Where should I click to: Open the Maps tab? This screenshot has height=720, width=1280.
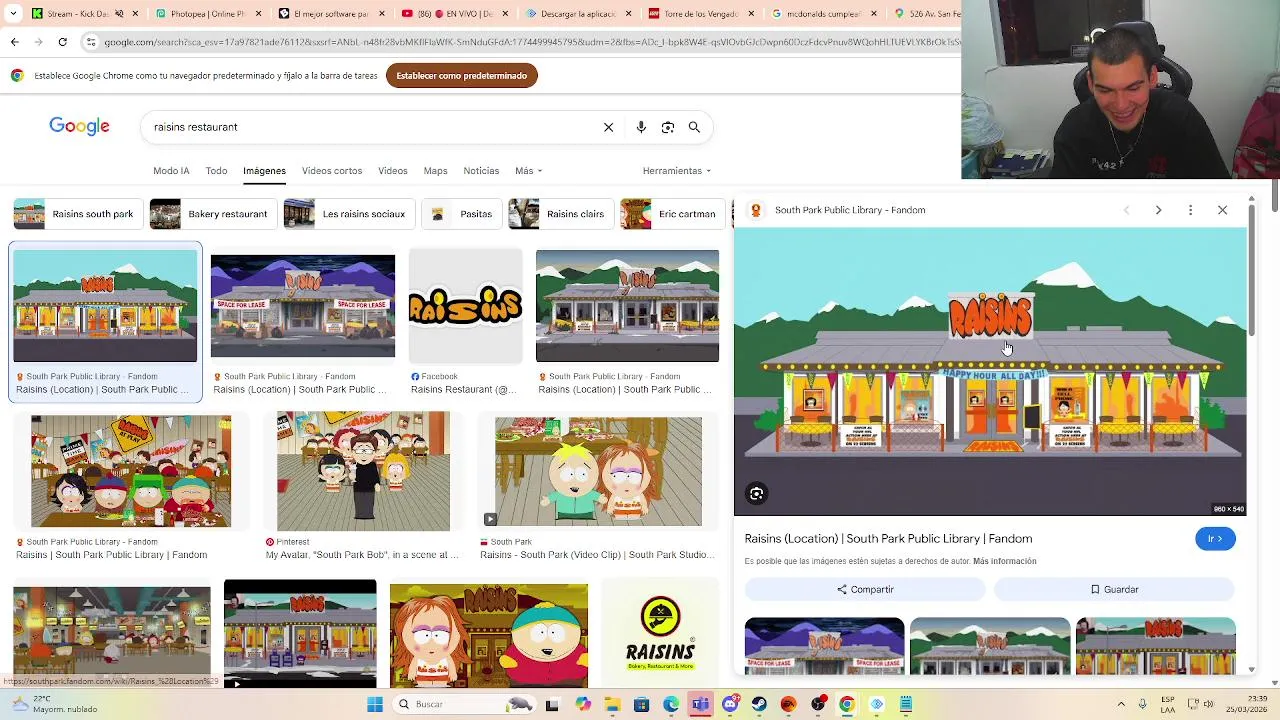tap(435, 171)
